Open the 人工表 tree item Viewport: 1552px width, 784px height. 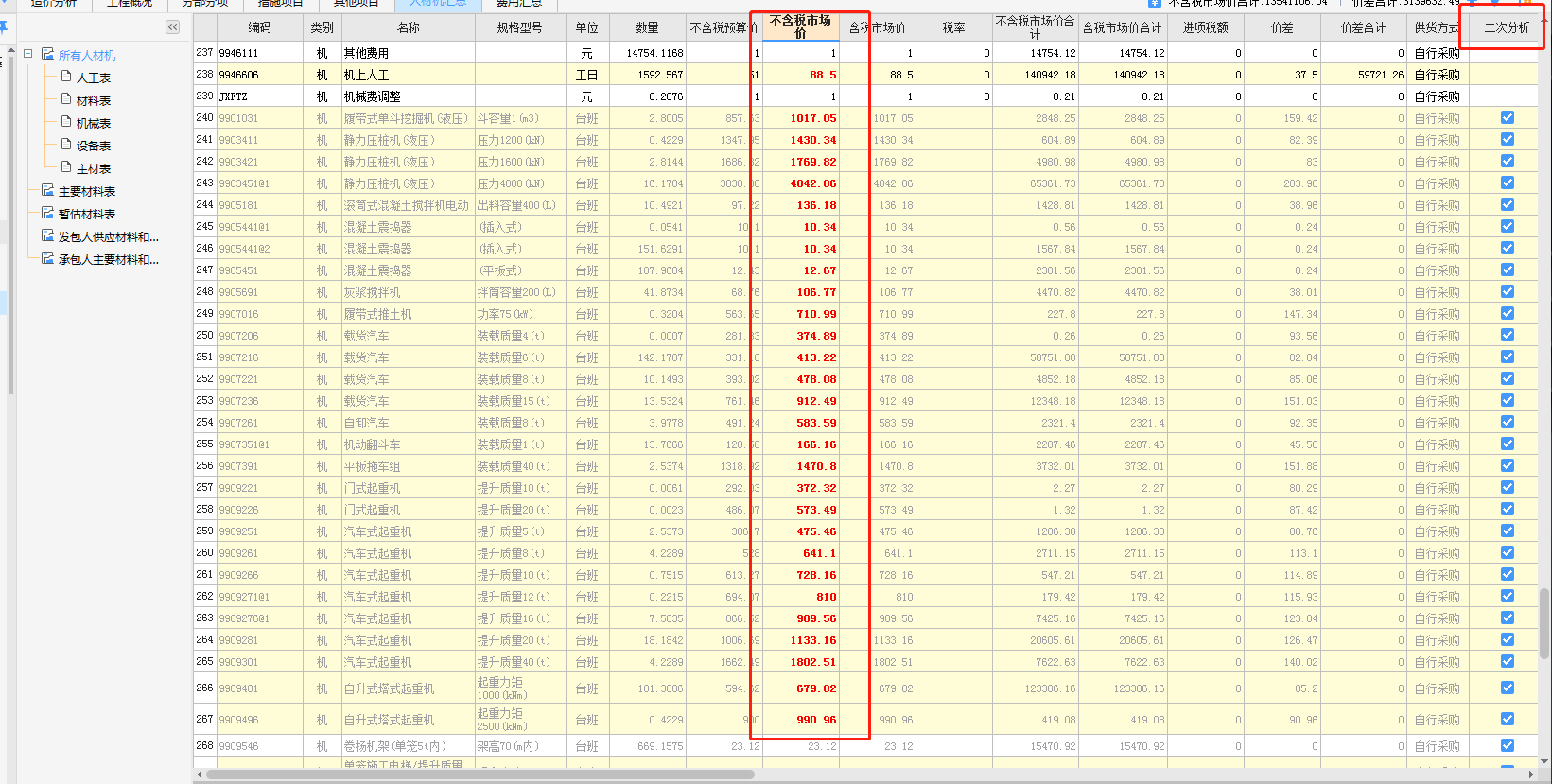[94, 78]
